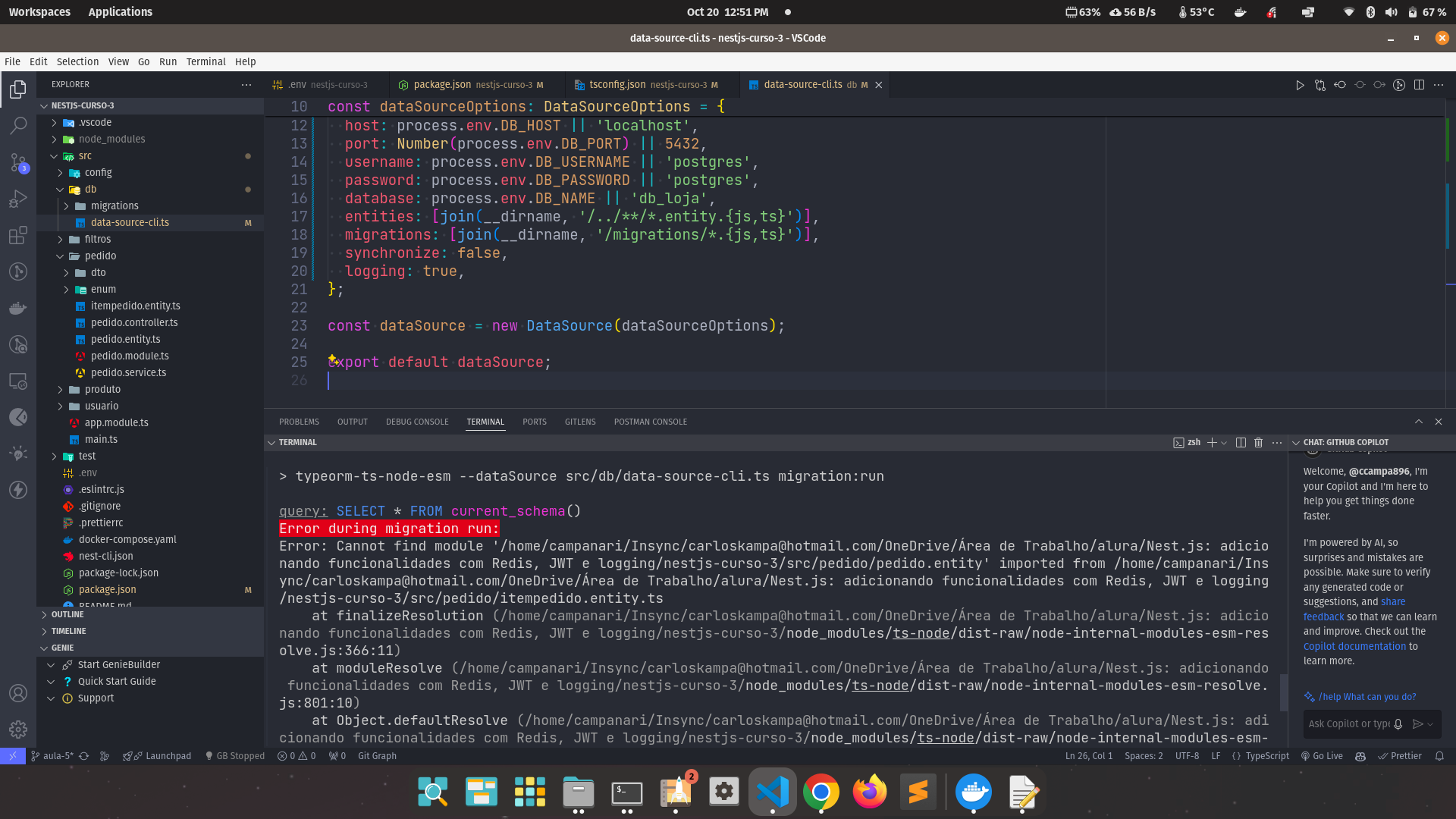Image resolution: width=1456 pixels, height=819 pixels.
Task: Select the Ports tab in terminal panel
Action: pyautogui.click(x=534, y=421)
